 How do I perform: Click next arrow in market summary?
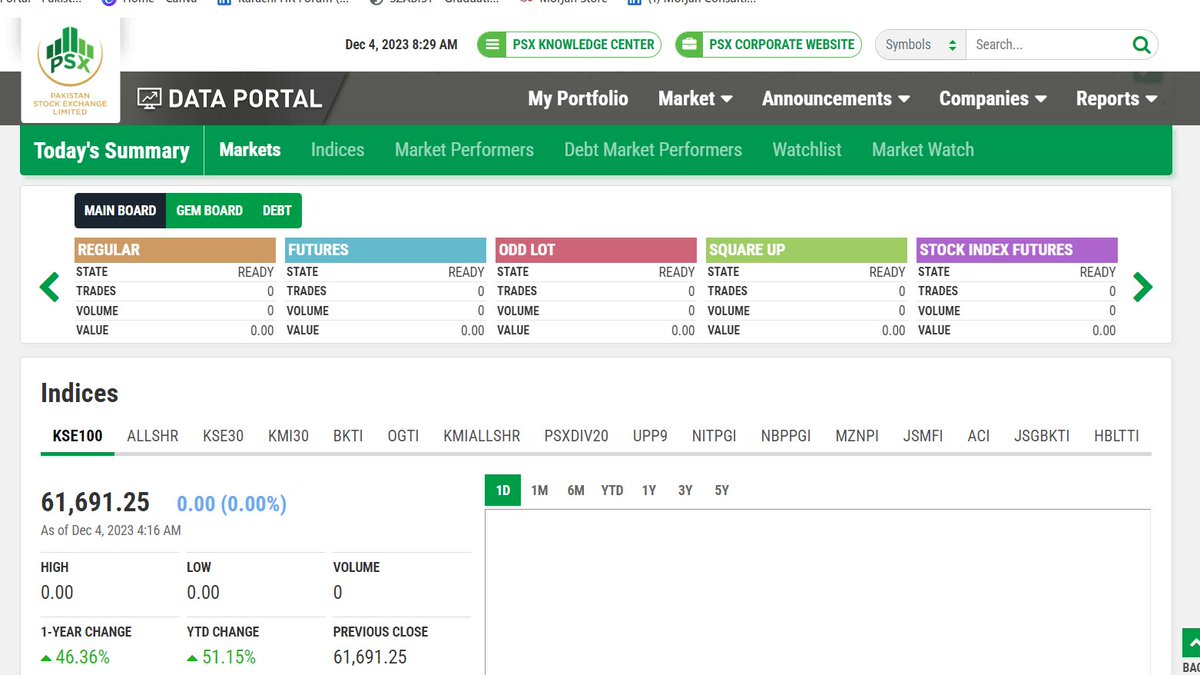[1142, 288]
